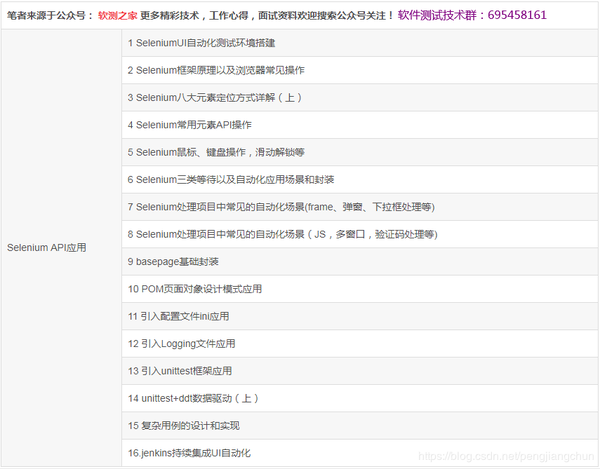This screenshot has height=469, width=600.
Task: Open row 15 复杂用例的设计和实现
Action: click(360, 426)
